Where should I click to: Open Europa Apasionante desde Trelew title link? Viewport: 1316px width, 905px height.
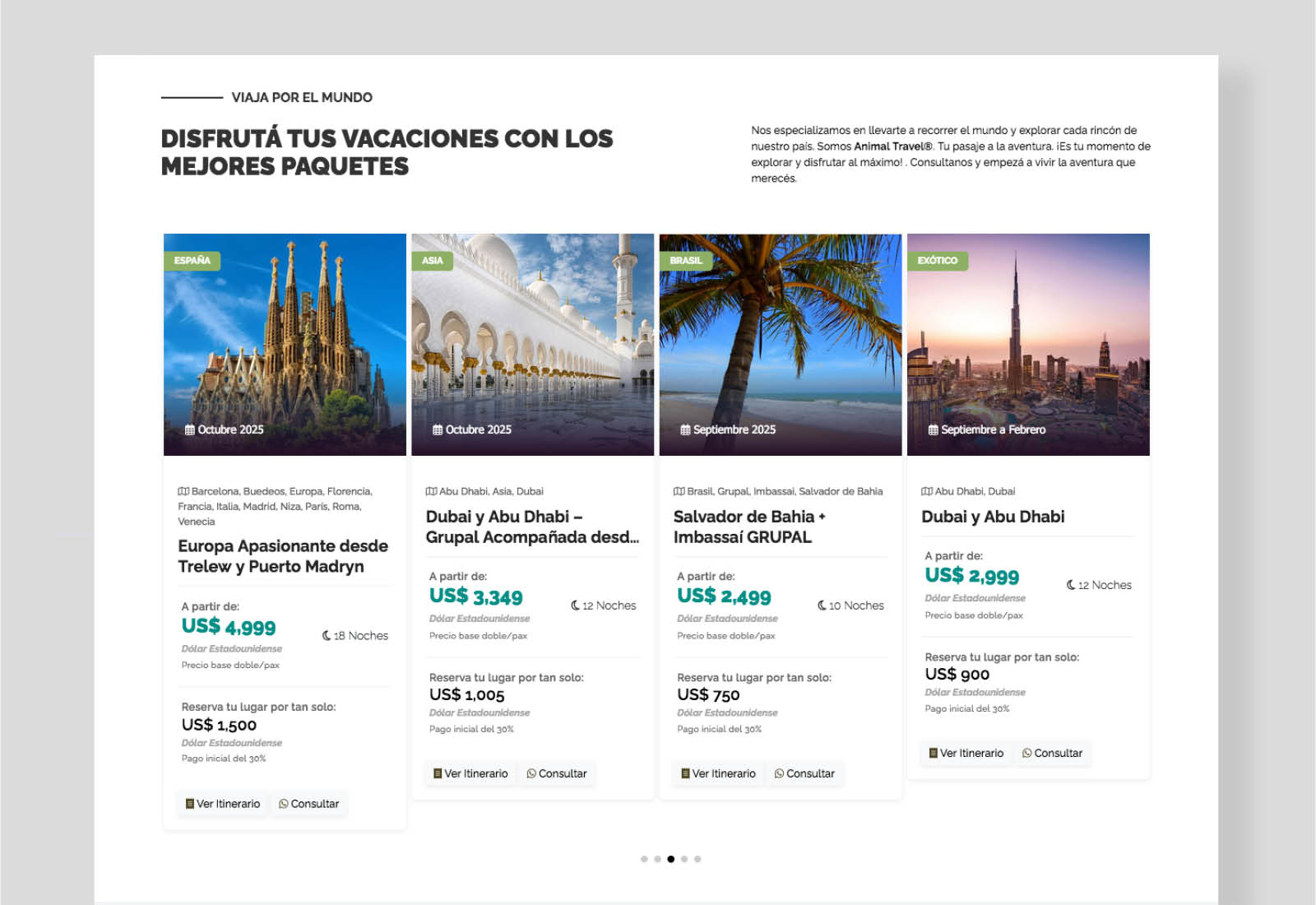[282, 556]
